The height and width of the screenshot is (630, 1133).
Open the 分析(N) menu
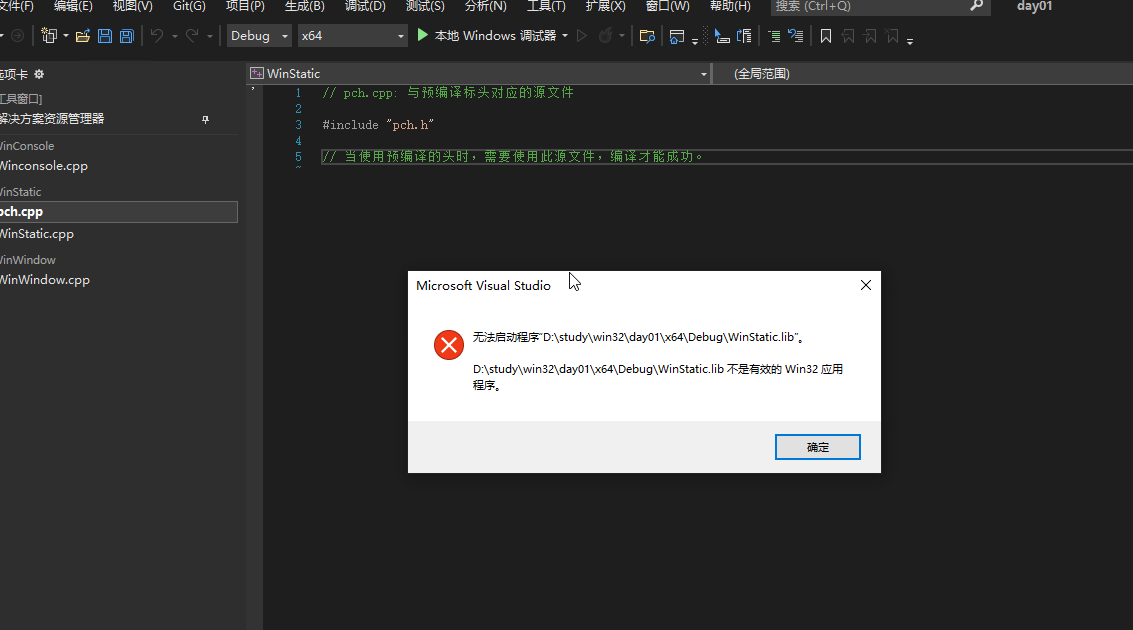[486, 6]
